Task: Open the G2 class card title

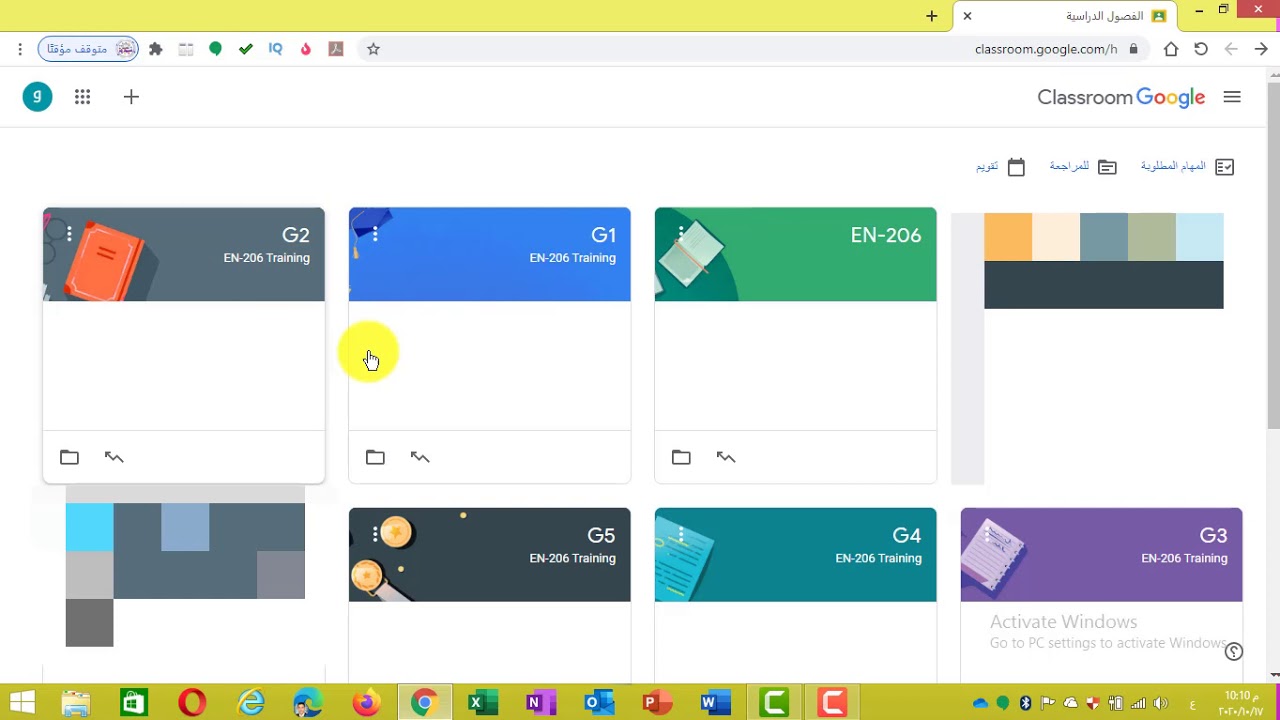Action: click(295, 235)
